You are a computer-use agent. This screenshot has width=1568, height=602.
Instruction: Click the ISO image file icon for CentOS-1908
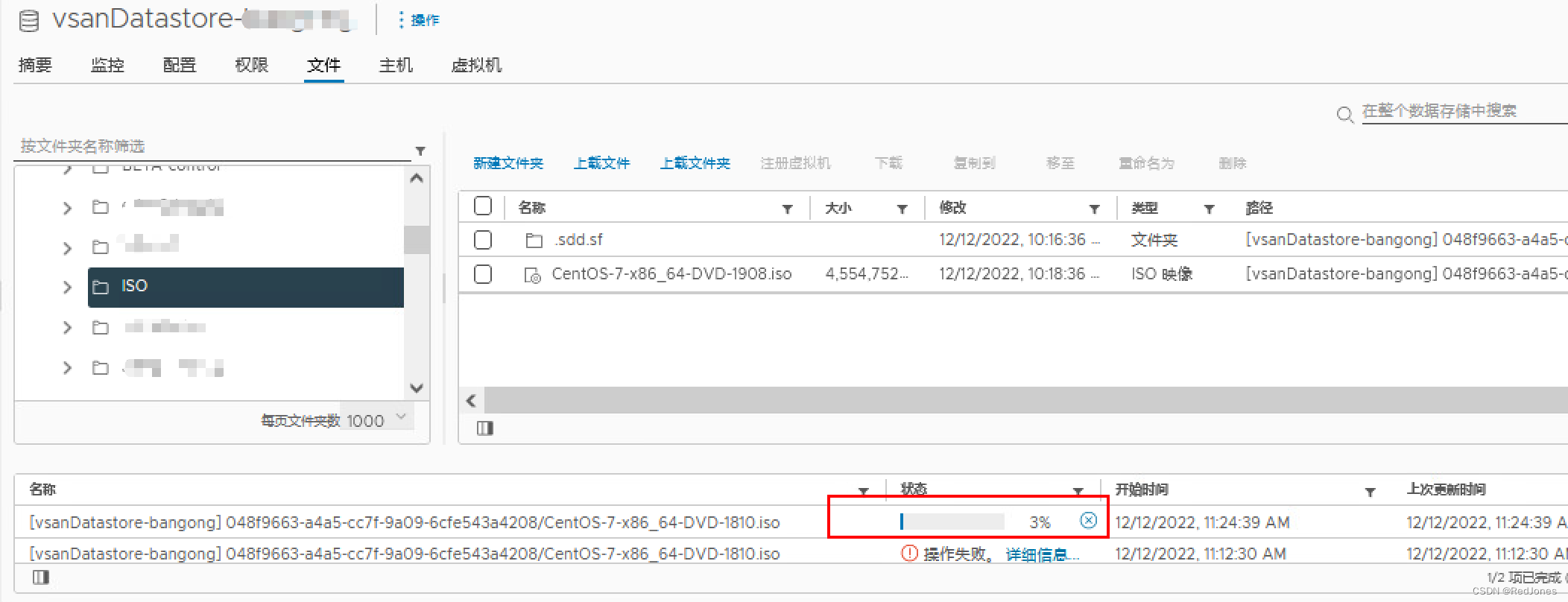(x=533, y=276)
